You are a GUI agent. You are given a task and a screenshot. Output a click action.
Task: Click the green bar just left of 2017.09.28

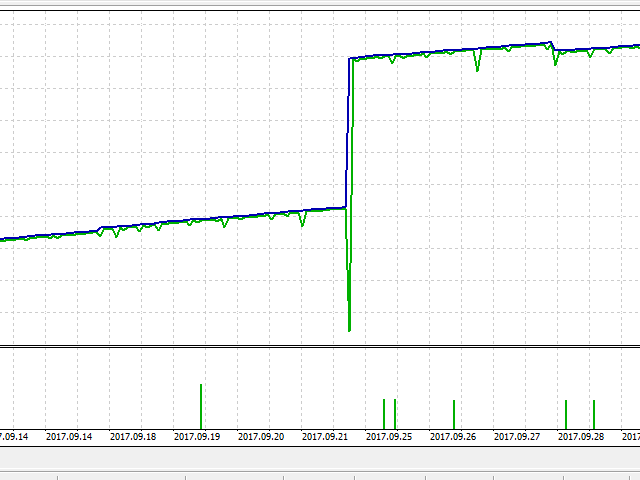pyautogui.click(x=566, y=413)
